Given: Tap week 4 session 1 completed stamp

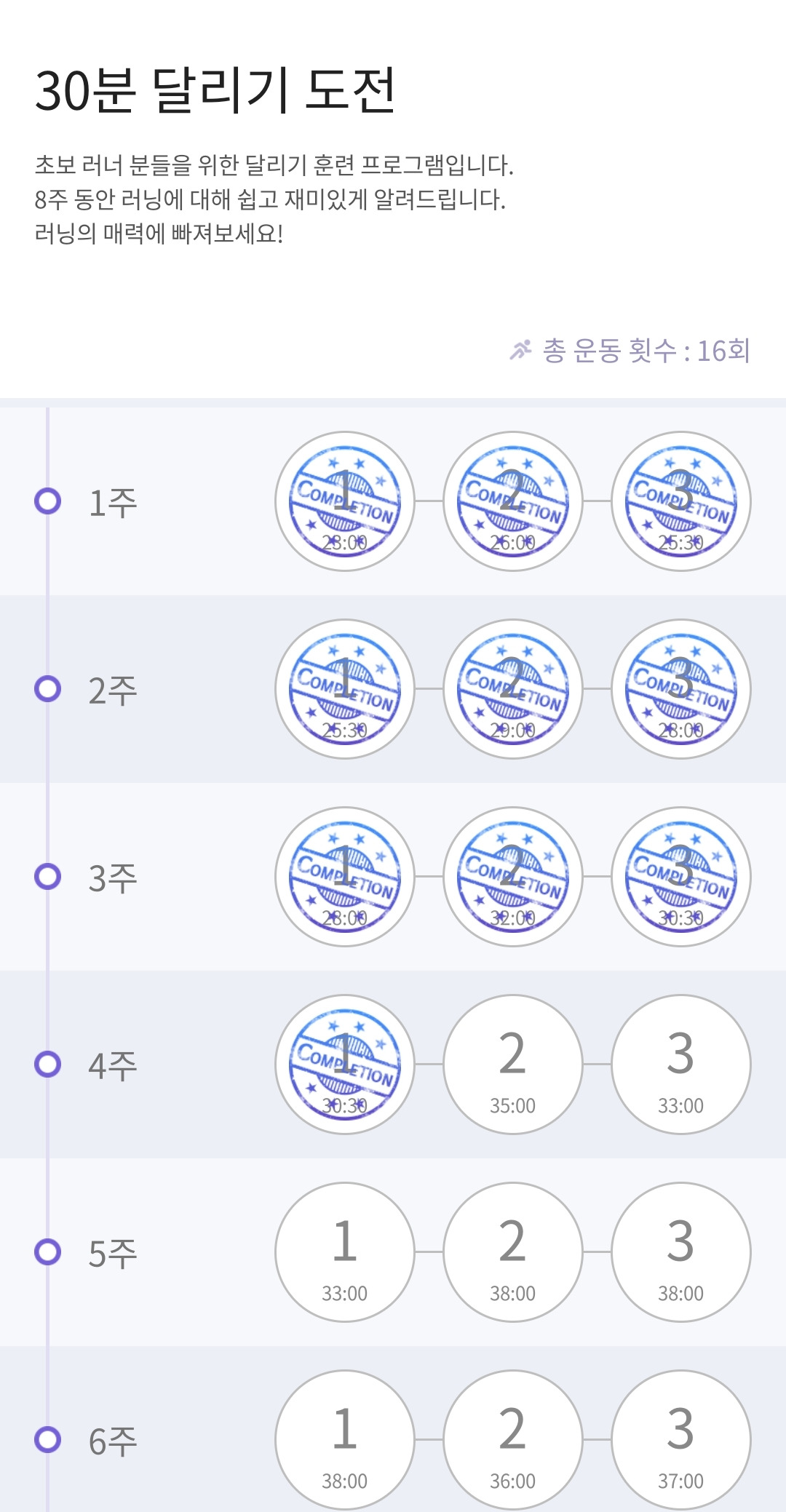Looking at the screenshot, I should 345,1065.
